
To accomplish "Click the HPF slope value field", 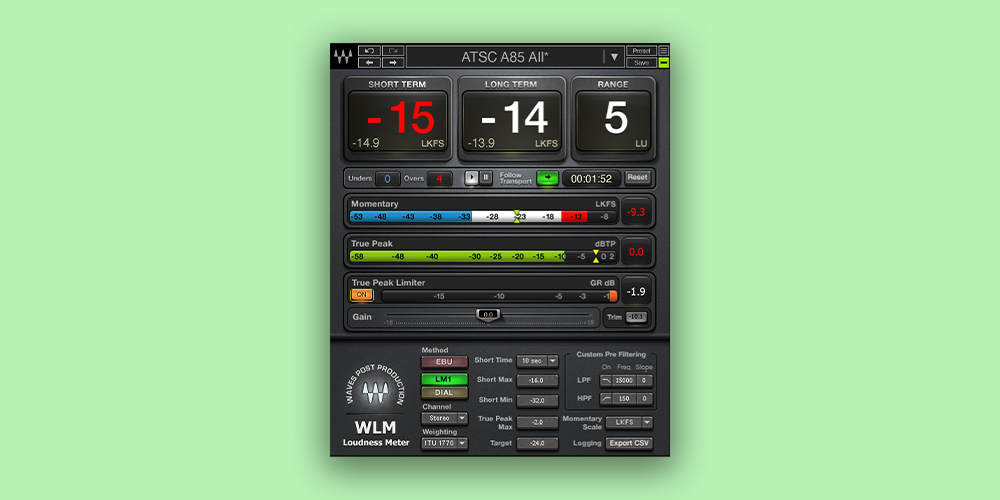I will pos(644,399).
